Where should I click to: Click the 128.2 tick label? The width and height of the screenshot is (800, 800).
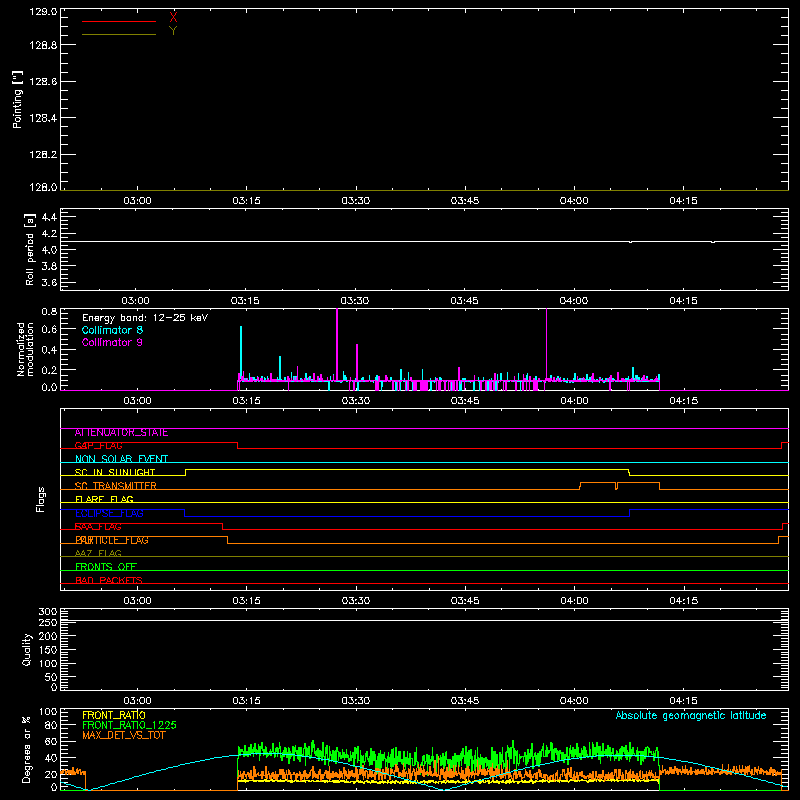[x=43, y=155]
